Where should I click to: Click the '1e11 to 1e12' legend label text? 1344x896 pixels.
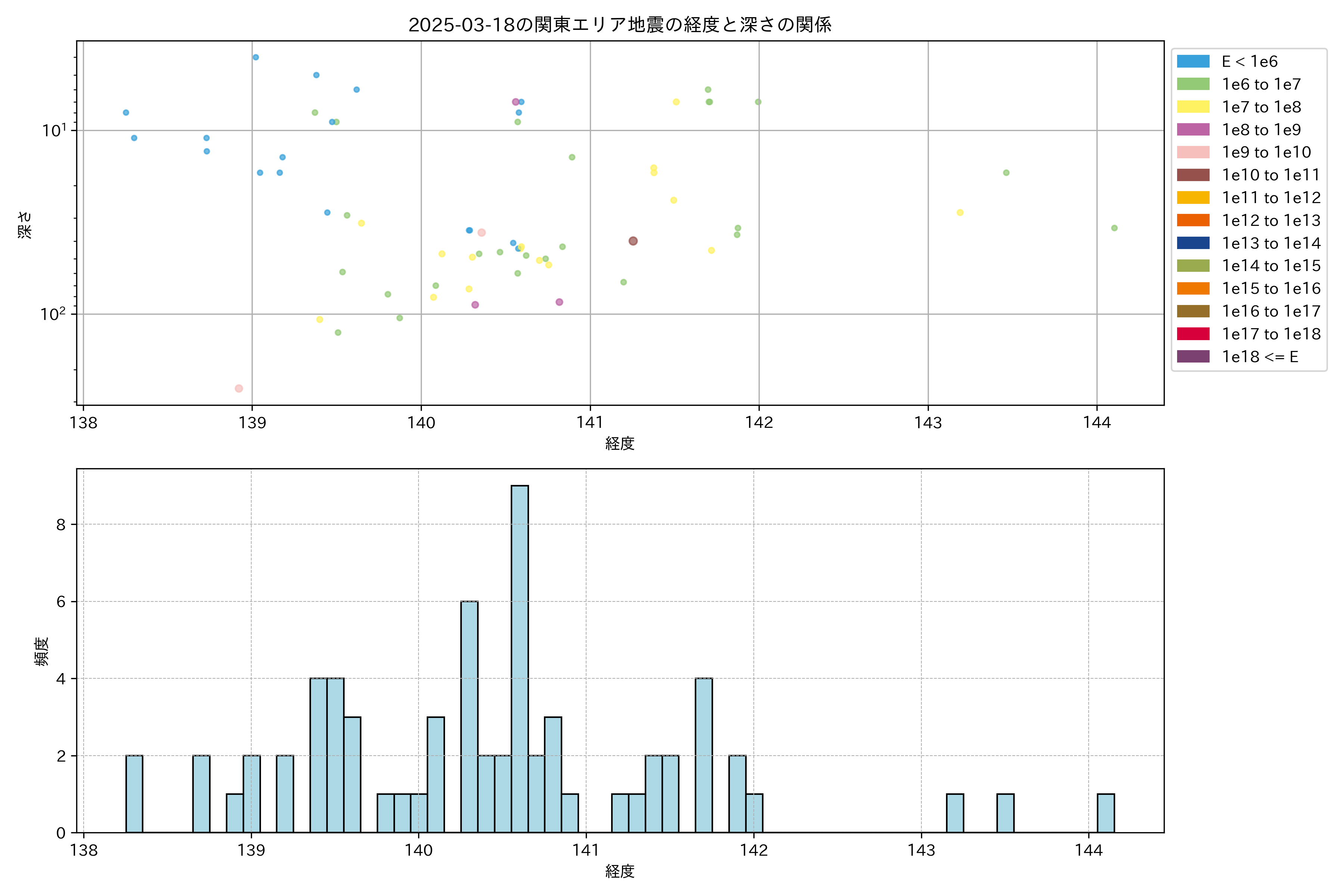pyautogui.click(x=1271, y=198)
